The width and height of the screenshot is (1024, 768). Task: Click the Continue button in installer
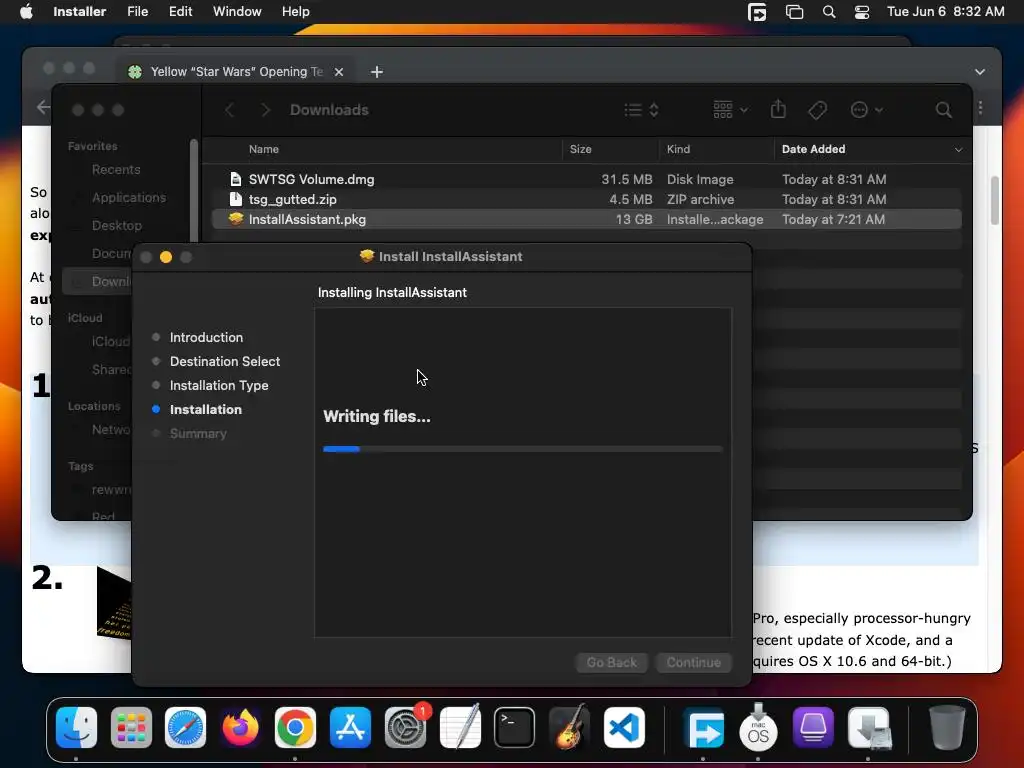(x=694, y=662)
